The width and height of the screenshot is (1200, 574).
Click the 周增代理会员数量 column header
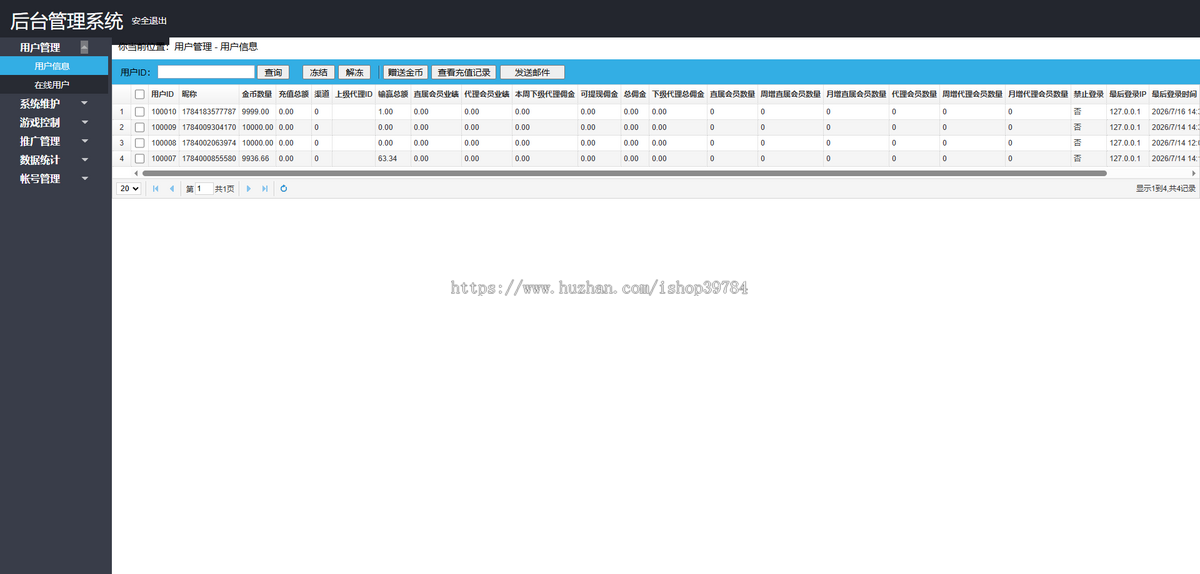coord(972,94)
